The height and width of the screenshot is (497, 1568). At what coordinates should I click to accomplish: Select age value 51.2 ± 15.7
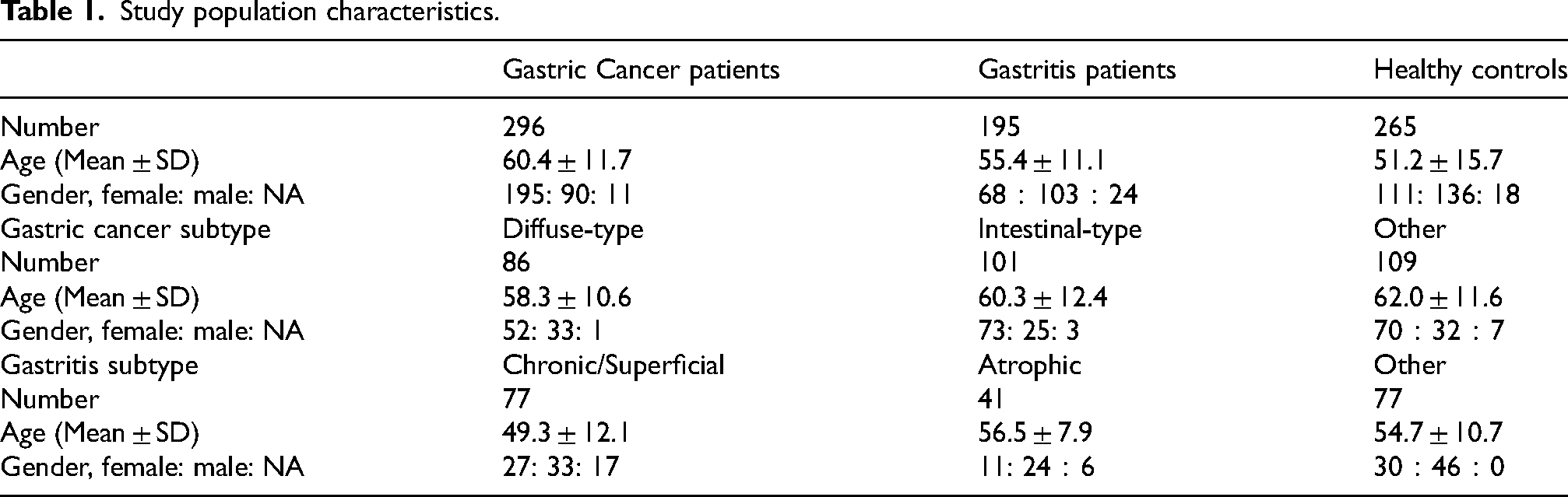click(1438, 161)
